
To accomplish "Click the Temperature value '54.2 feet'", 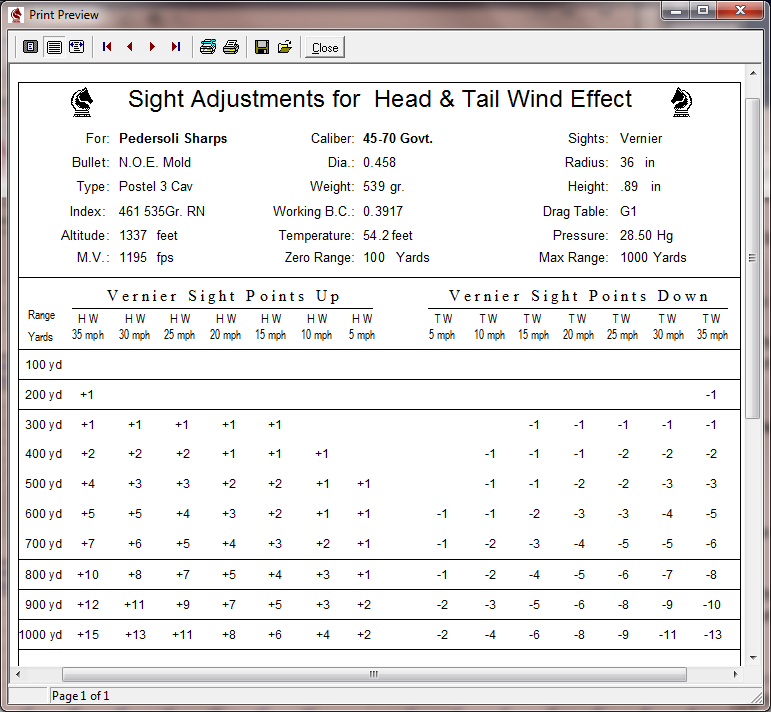I will 387,236.
